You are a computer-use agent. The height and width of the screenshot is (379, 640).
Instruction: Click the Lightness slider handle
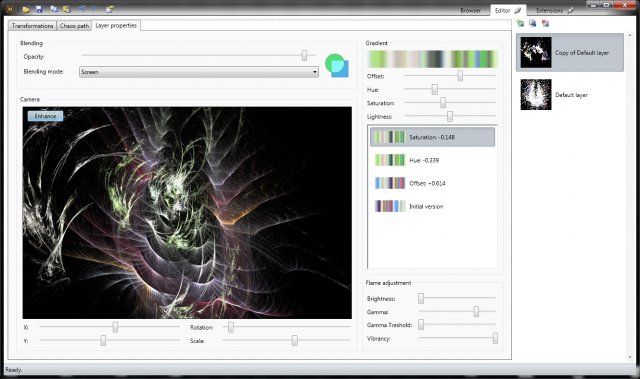[450, 116]
